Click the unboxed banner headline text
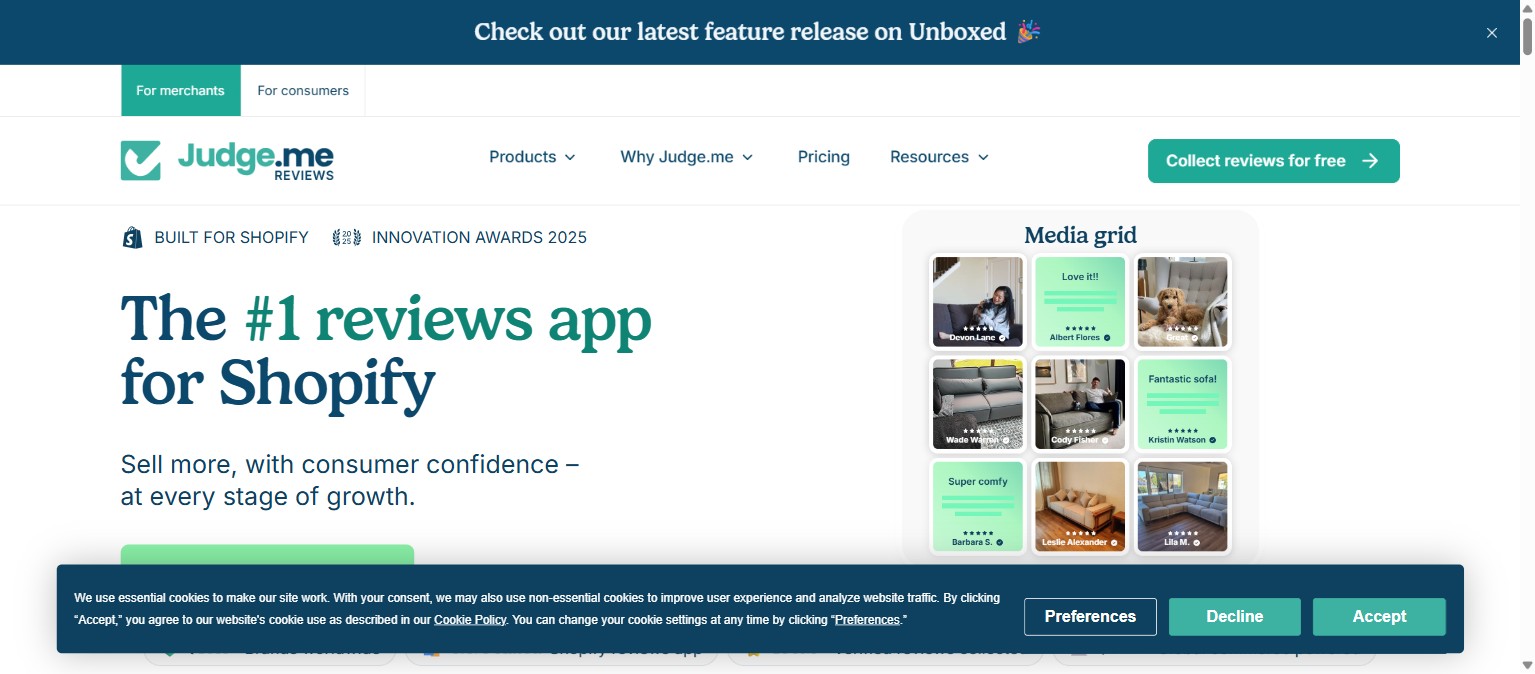Screen dimensions: 1535x674 [x=740, y=32]
